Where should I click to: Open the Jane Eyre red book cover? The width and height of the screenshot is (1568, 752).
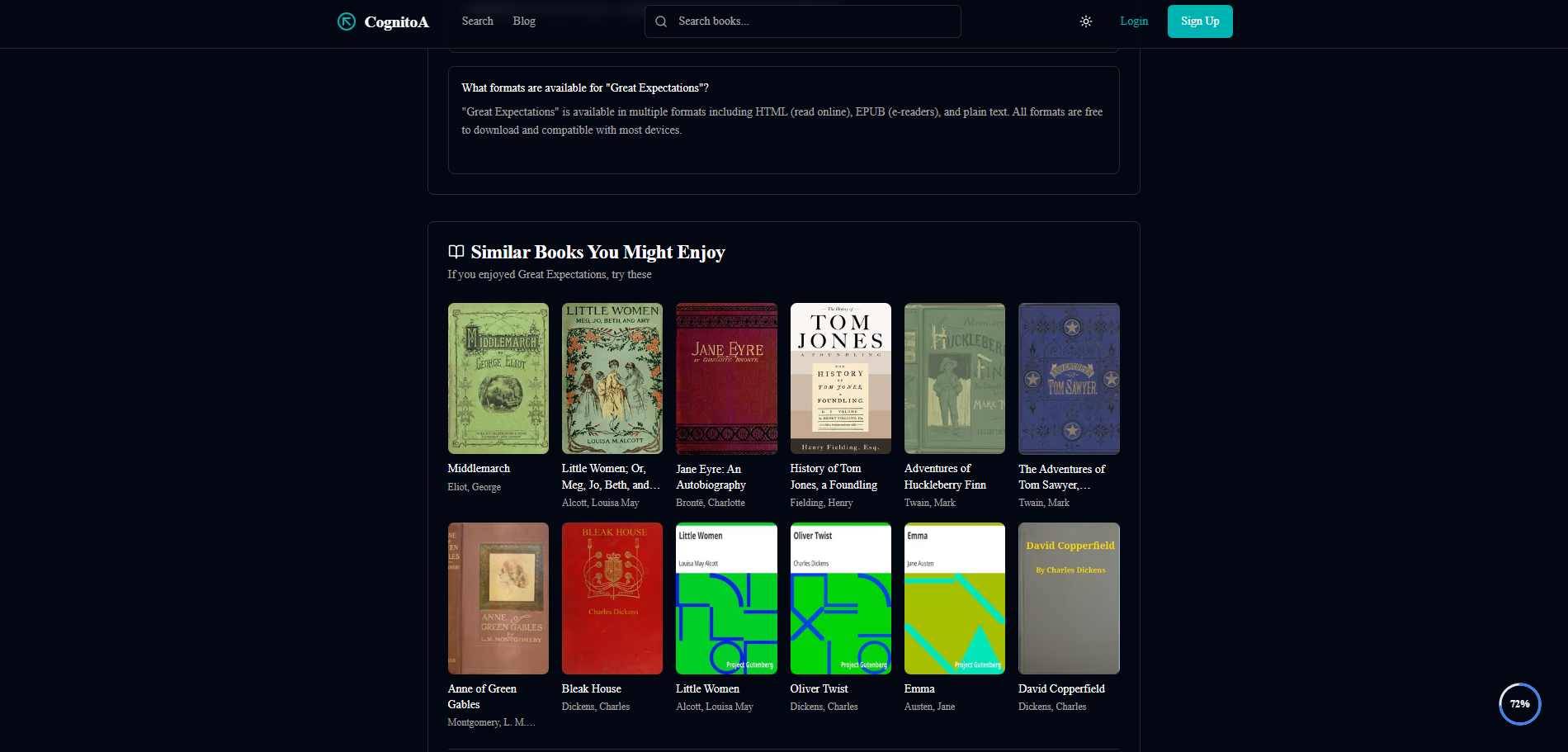click(726, 378)
